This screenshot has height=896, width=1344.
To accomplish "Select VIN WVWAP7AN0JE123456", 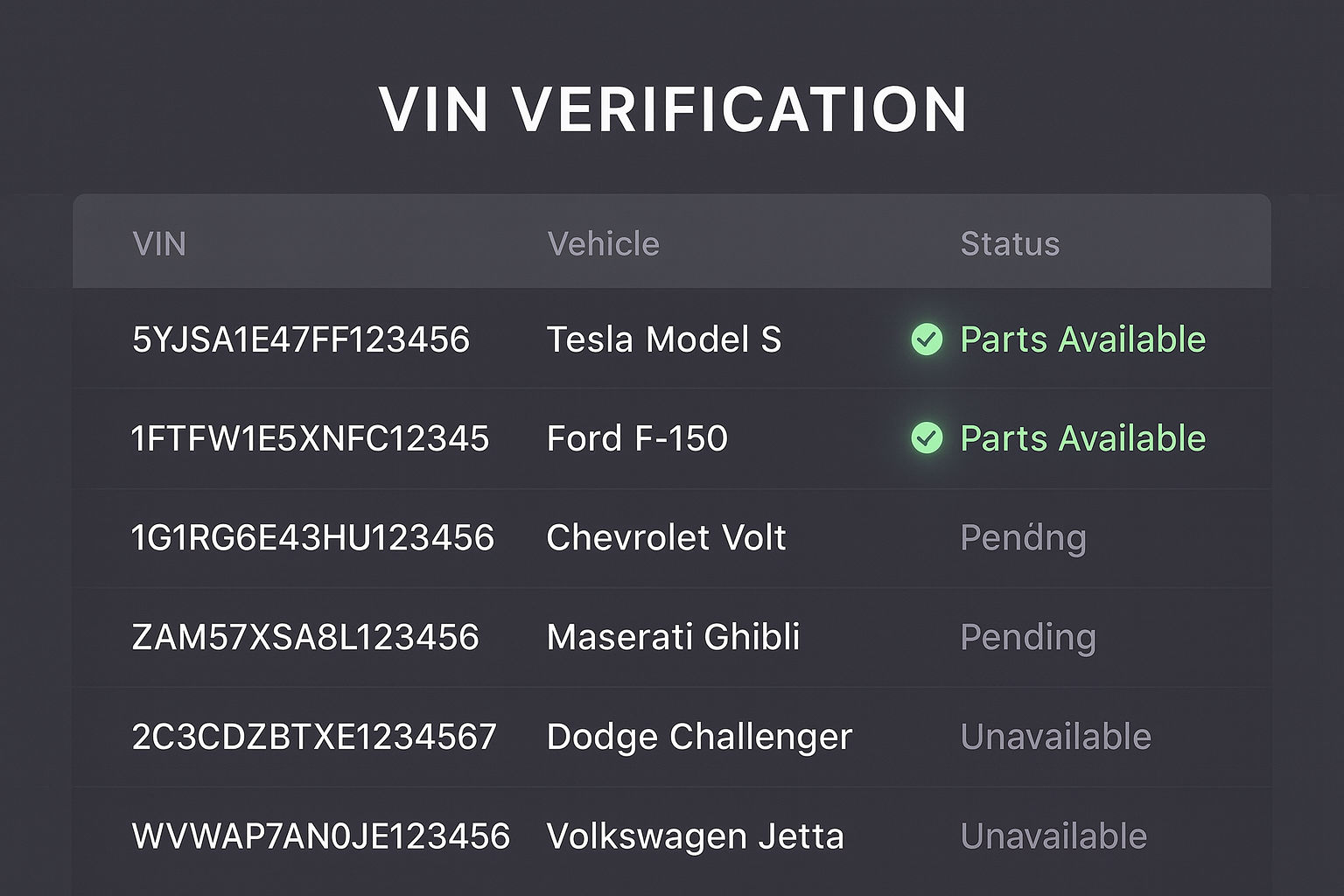I will (320, 836).
